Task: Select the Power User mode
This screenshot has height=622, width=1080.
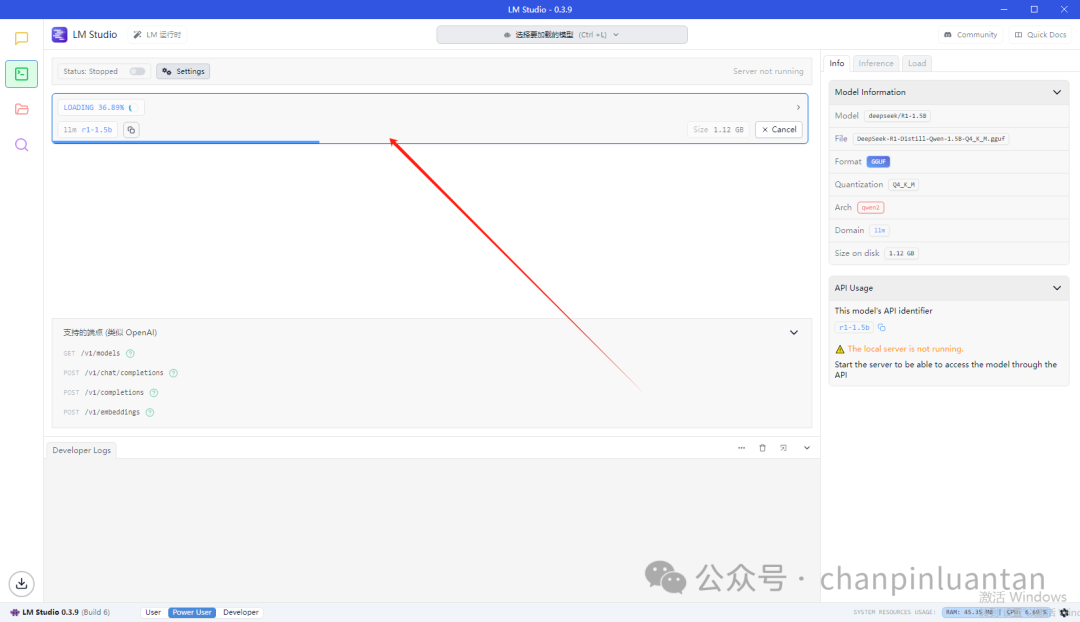Action: point(191,612)
